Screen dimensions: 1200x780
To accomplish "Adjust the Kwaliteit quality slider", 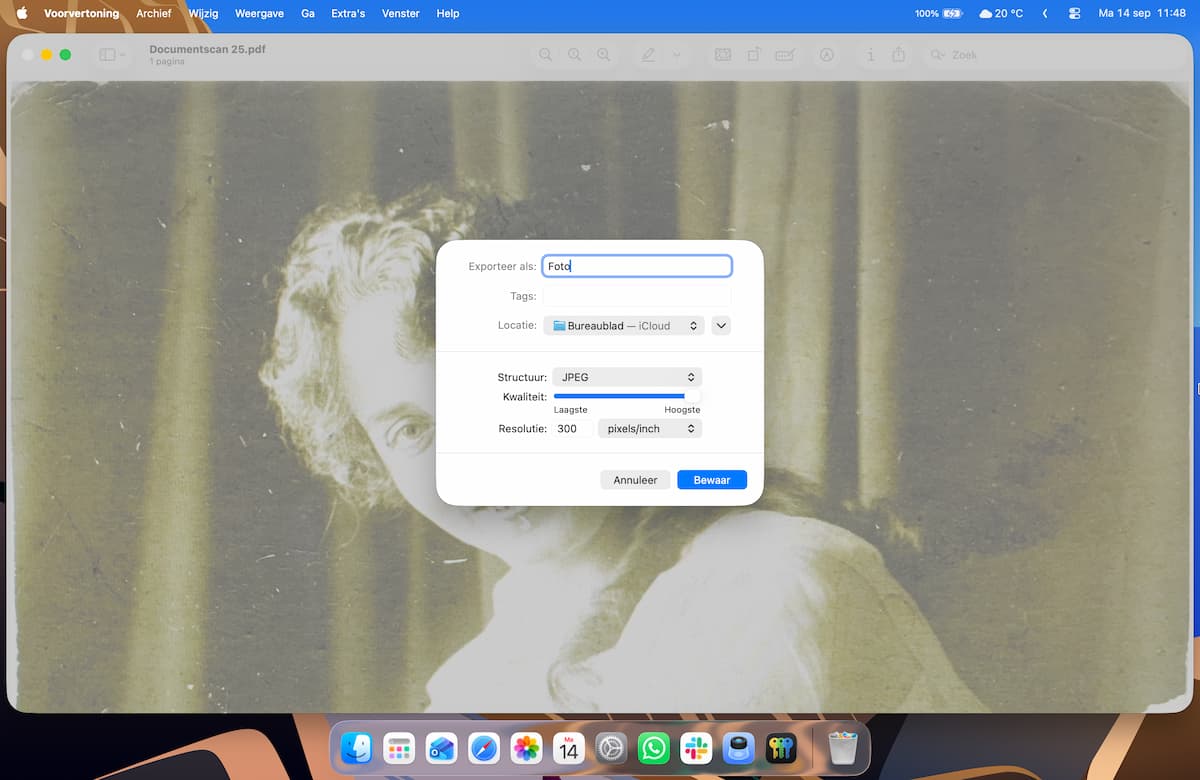I will tap(627, 397).
